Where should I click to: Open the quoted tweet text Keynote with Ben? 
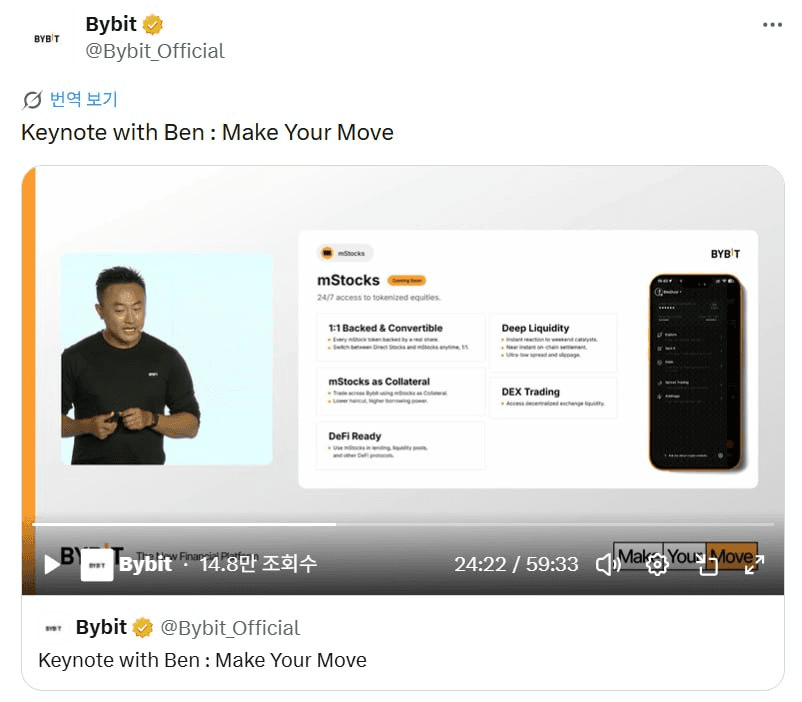click(x=203, y=660)
